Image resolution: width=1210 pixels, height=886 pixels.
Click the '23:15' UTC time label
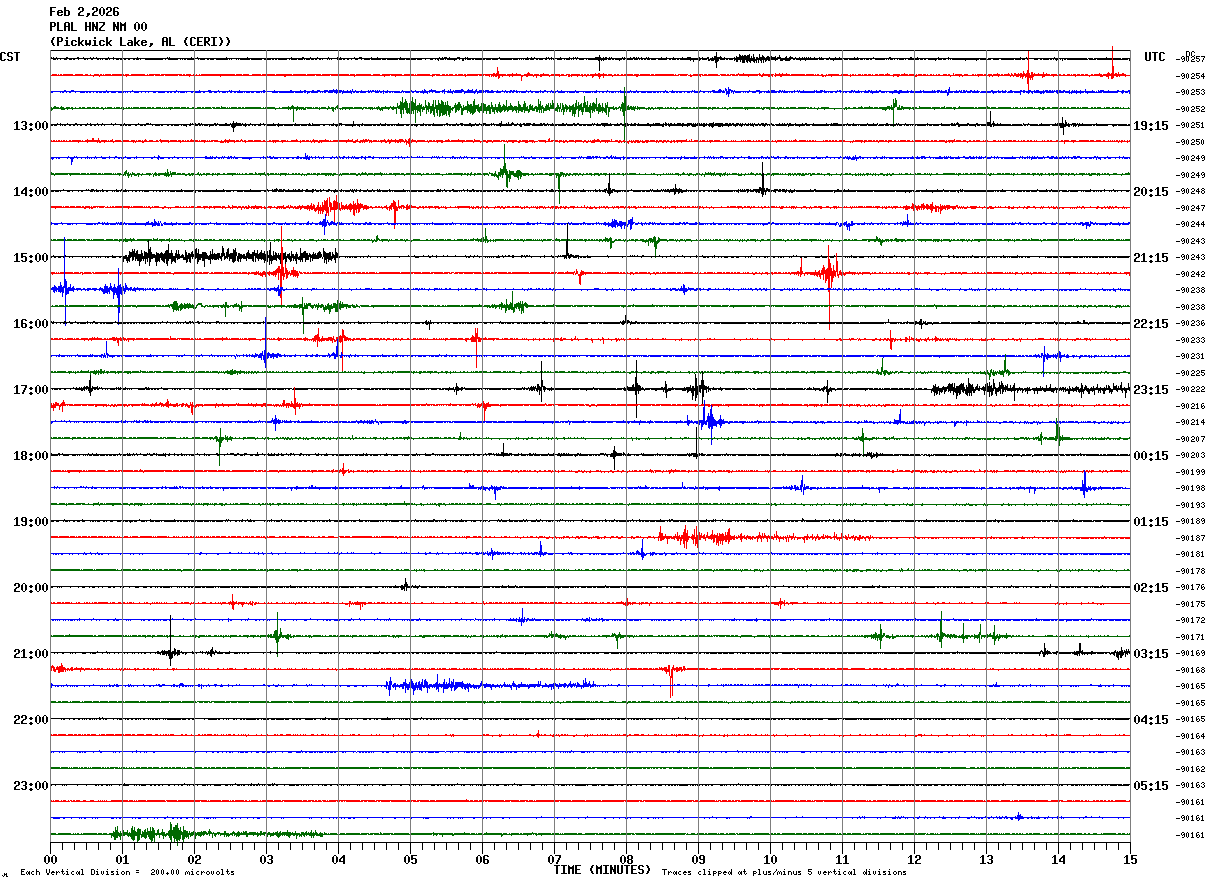(1151, 390)
